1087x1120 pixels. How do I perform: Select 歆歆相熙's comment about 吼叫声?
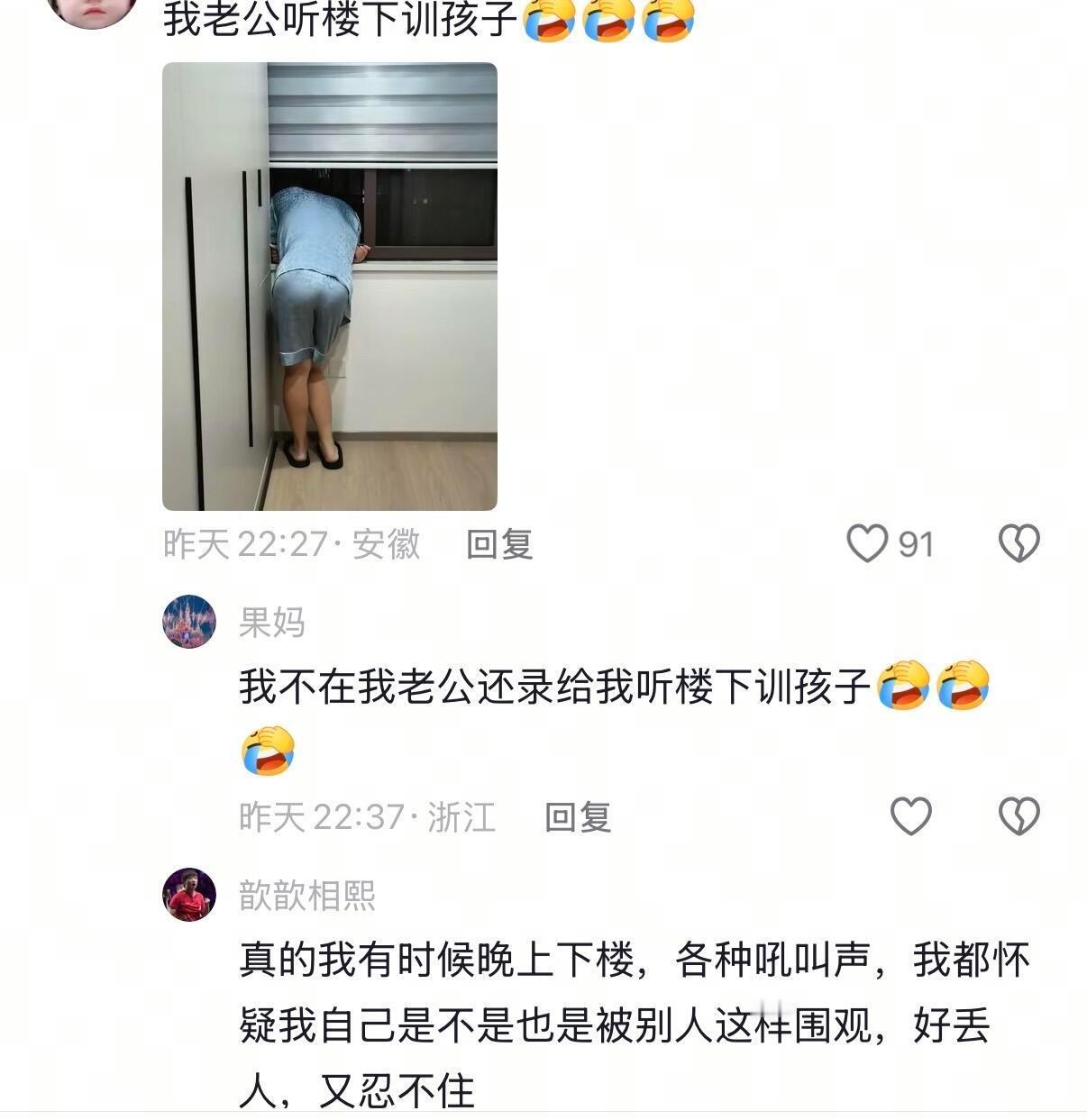point(635,1025)
